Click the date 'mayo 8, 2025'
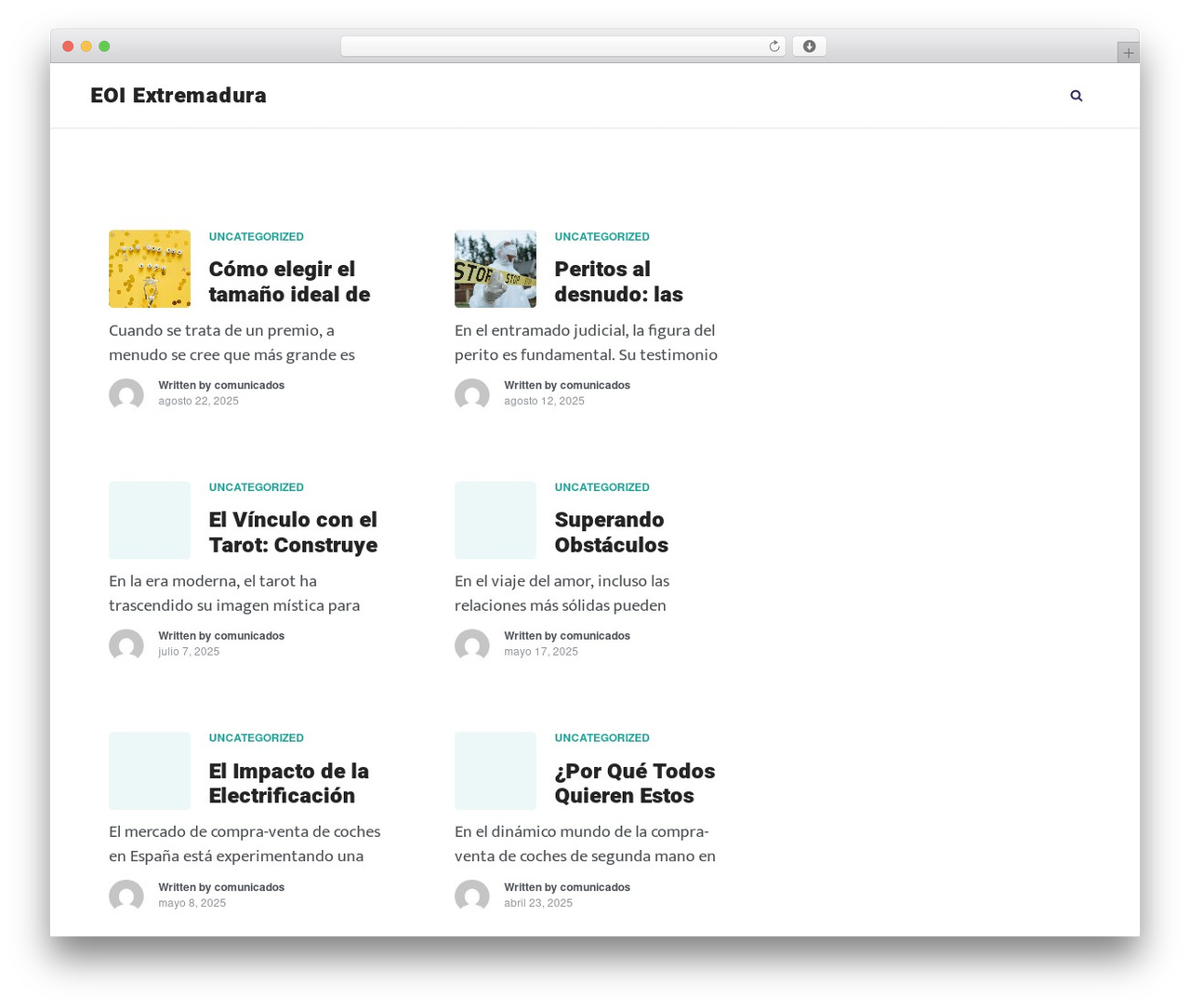The height and width of the screenshot is (1008, 1190). [192, 903]
